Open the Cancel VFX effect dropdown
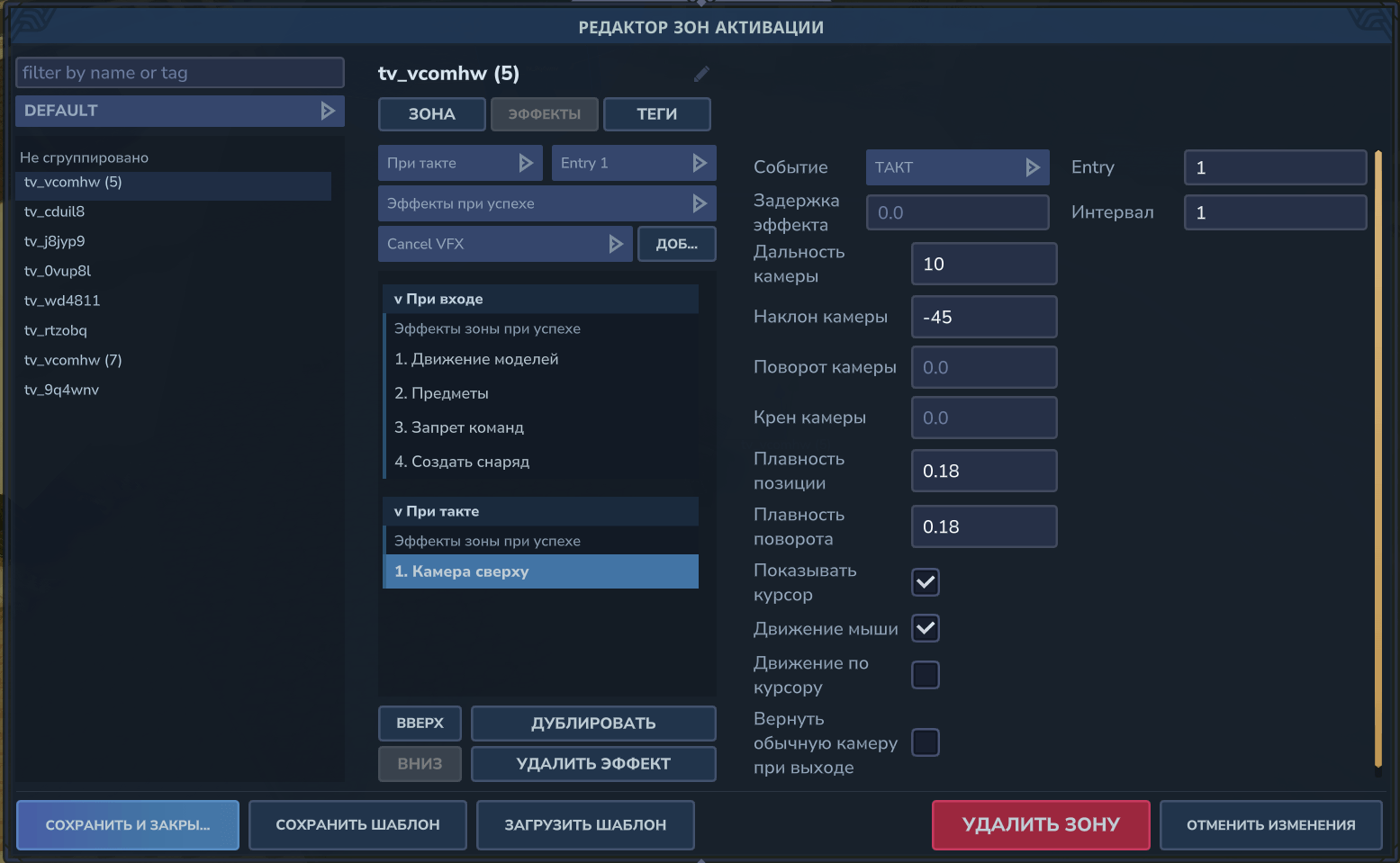1400x863 pixels. (x=505, y=244)
